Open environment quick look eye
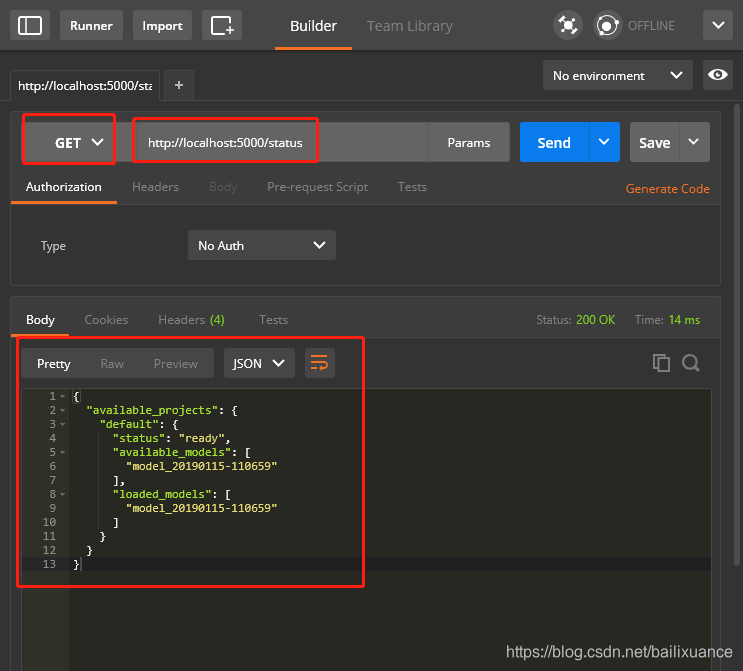Viewport: 743px width, 671px height. (x=717, y=75)
